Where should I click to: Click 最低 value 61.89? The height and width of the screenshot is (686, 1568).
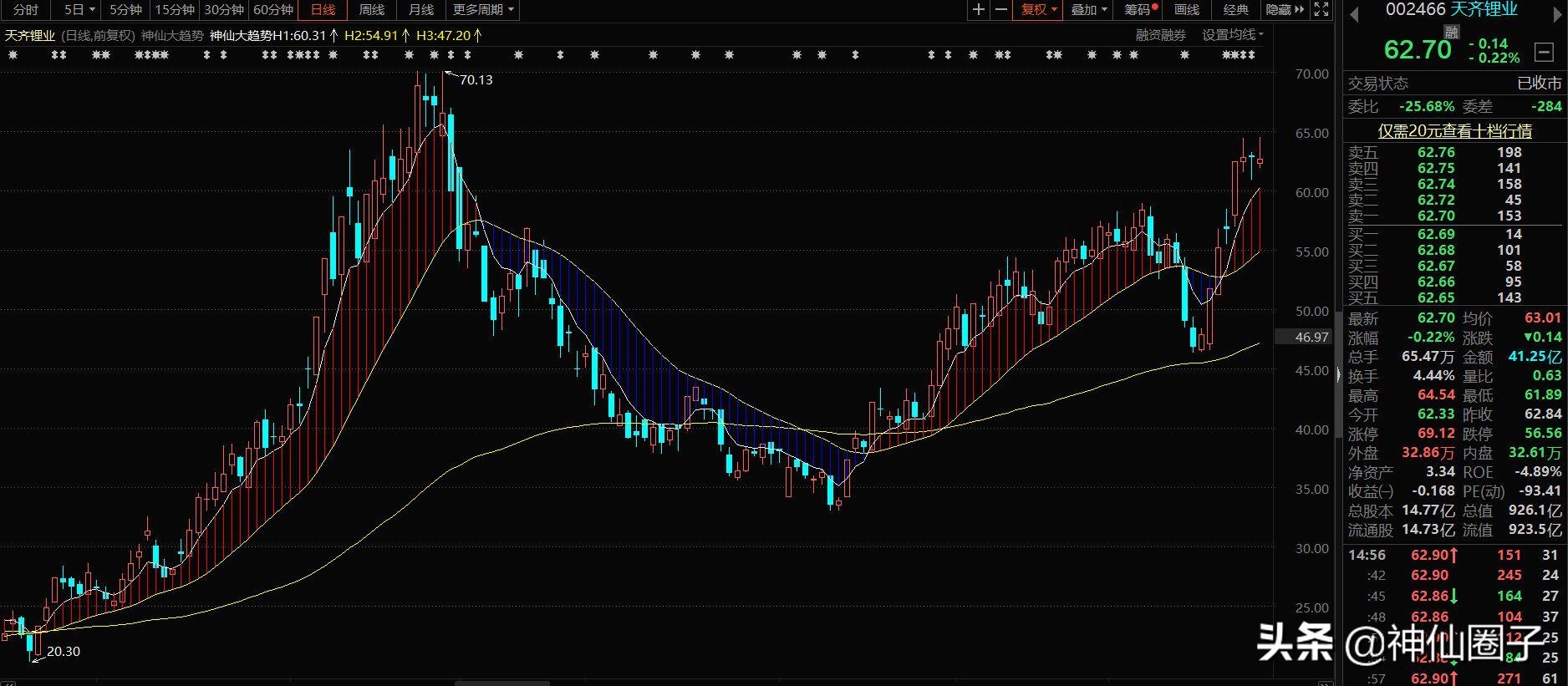[x=1542, y=395]
